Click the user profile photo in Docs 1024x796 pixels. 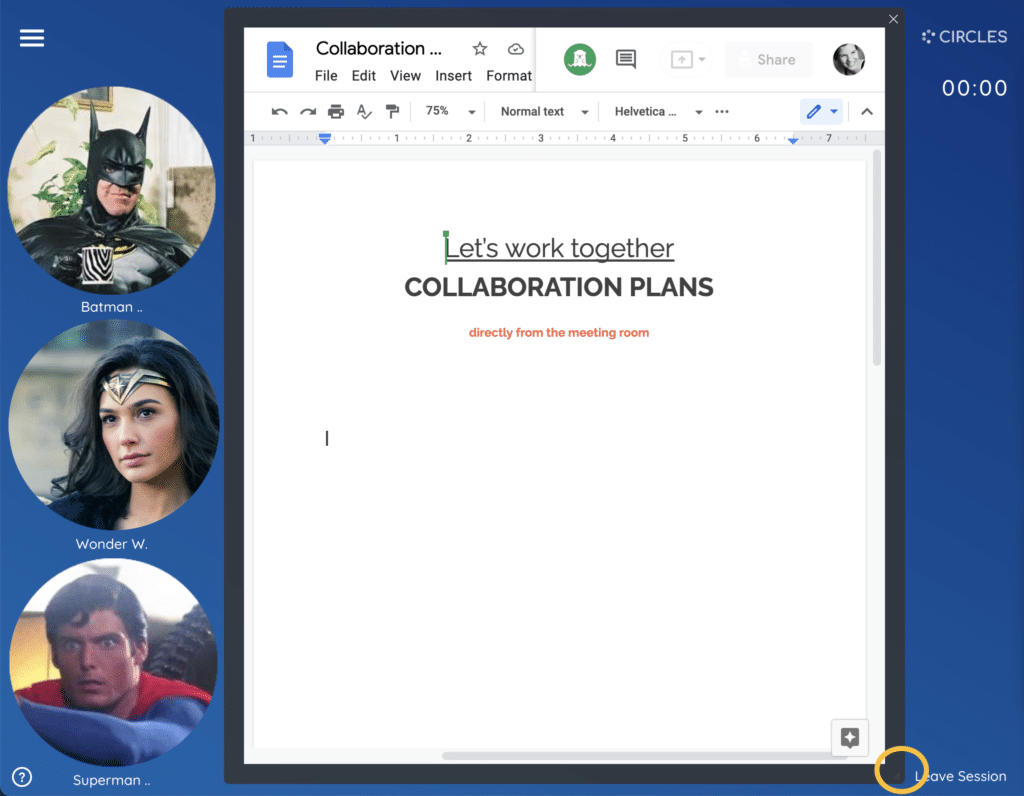[x=849, y=59]
